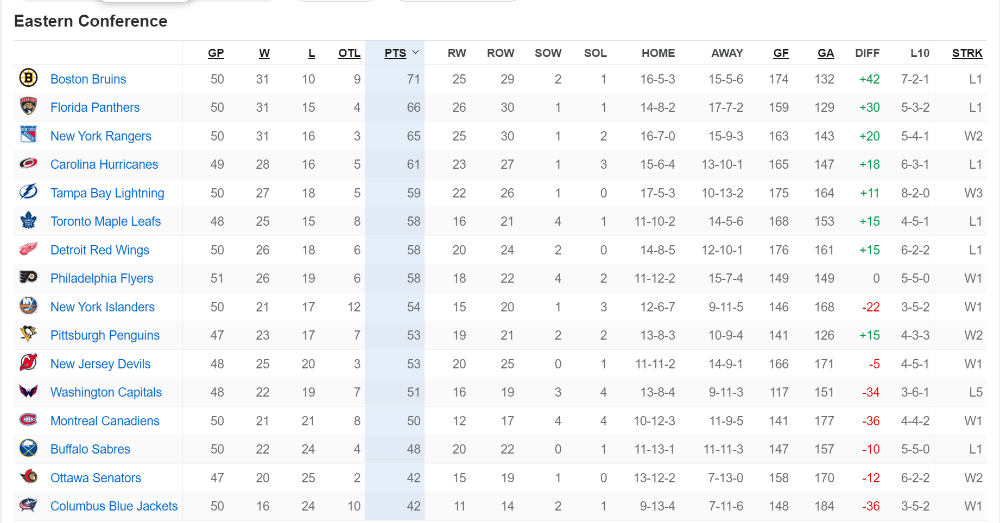Viewport: 1000px width, 523px height.
Task: Click the Washington Capitals eagle logo
Action: [x=28, y=391]
